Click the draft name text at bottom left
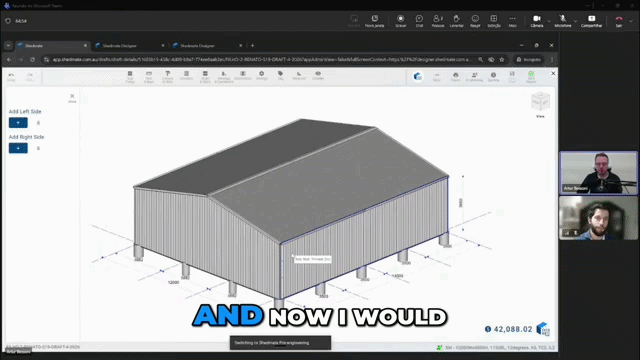 coord(43,347)
